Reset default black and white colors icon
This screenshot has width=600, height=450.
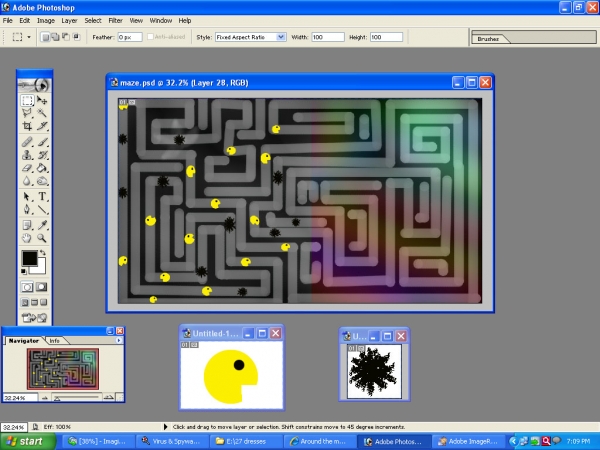(24, 271)
